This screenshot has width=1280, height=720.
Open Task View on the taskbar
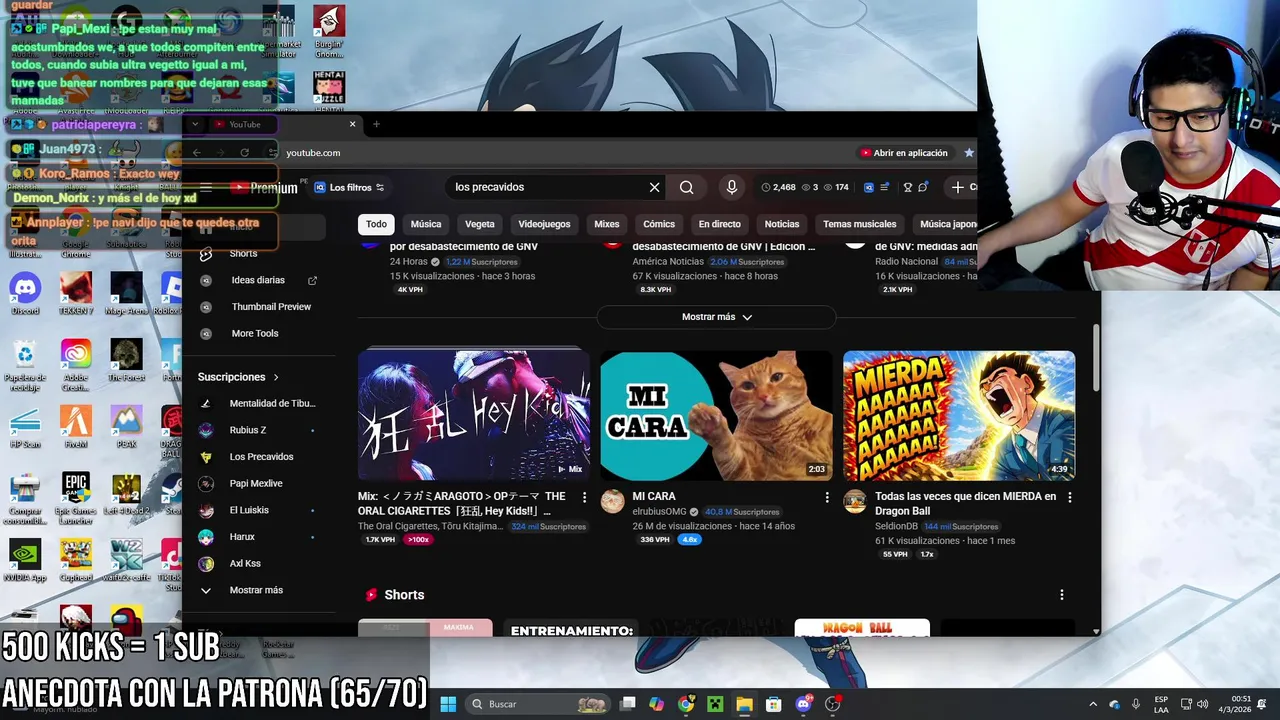627,704
